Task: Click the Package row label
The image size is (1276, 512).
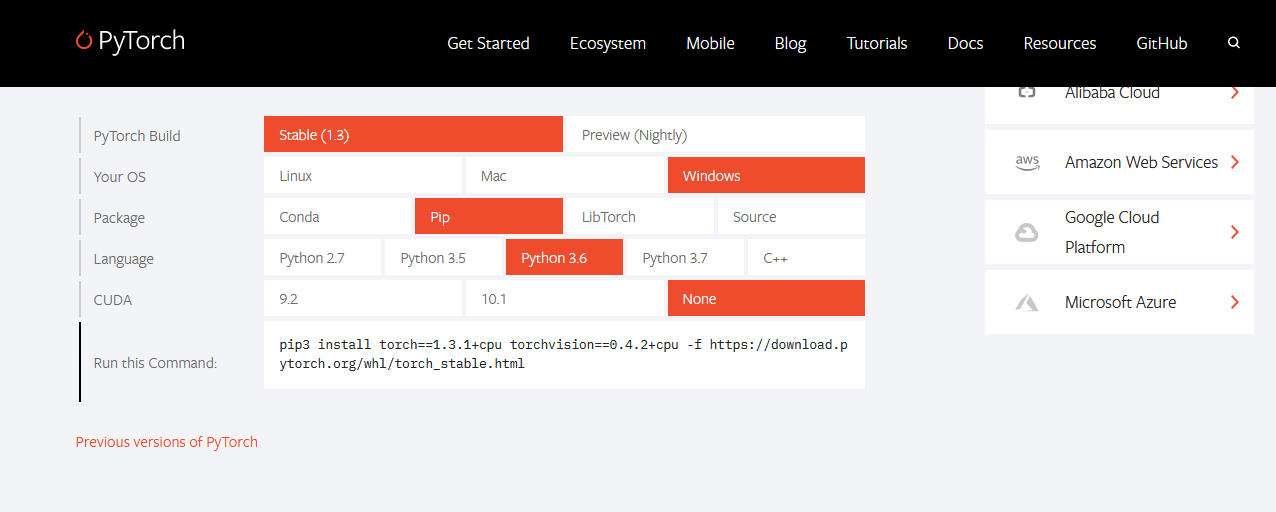Action: (x=119, y=218)
